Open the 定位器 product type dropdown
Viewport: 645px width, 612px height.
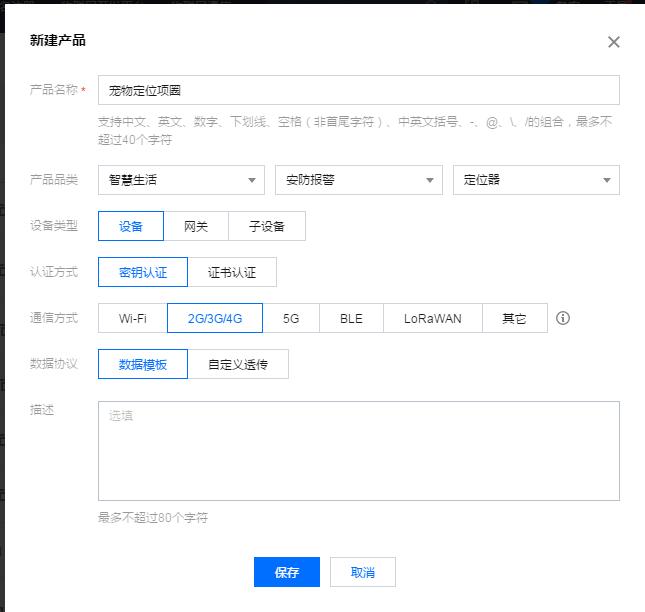pos(536,180)
